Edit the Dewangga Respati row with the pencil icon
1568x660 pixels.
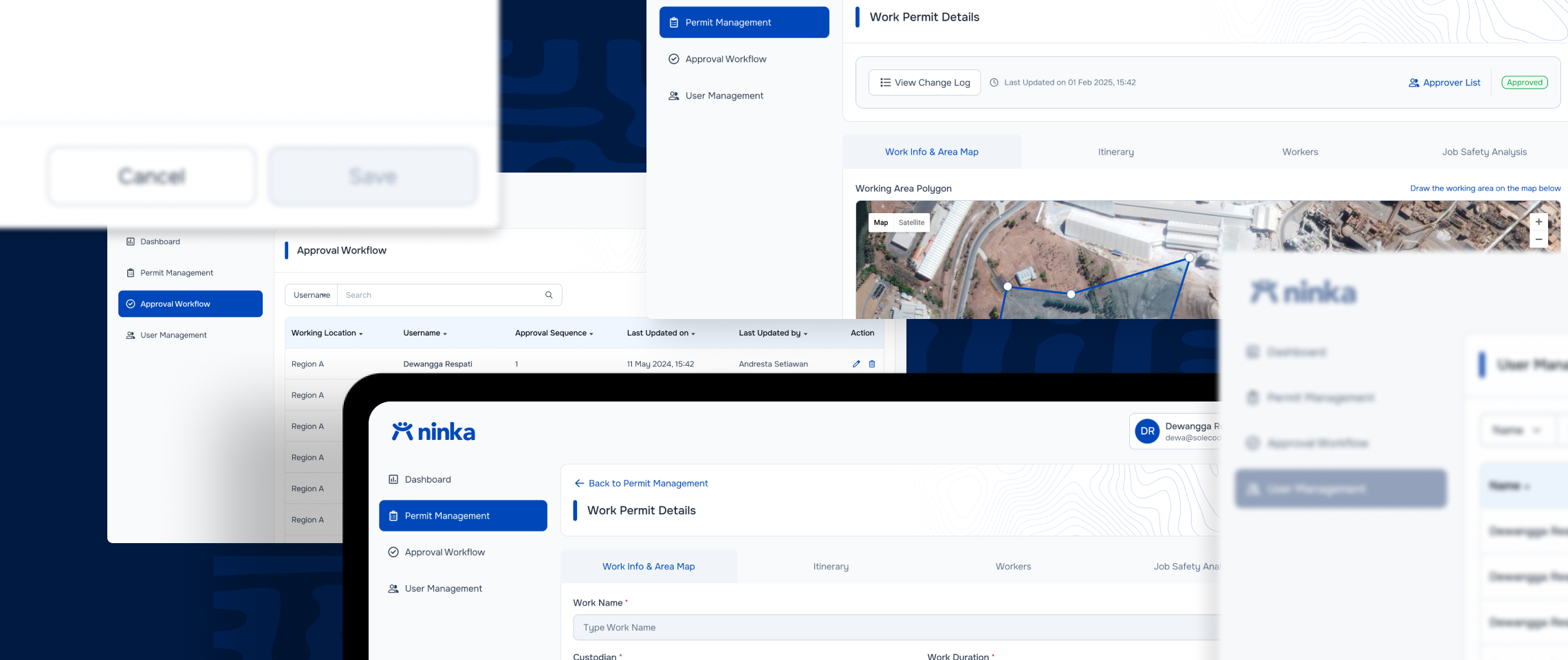856,364
